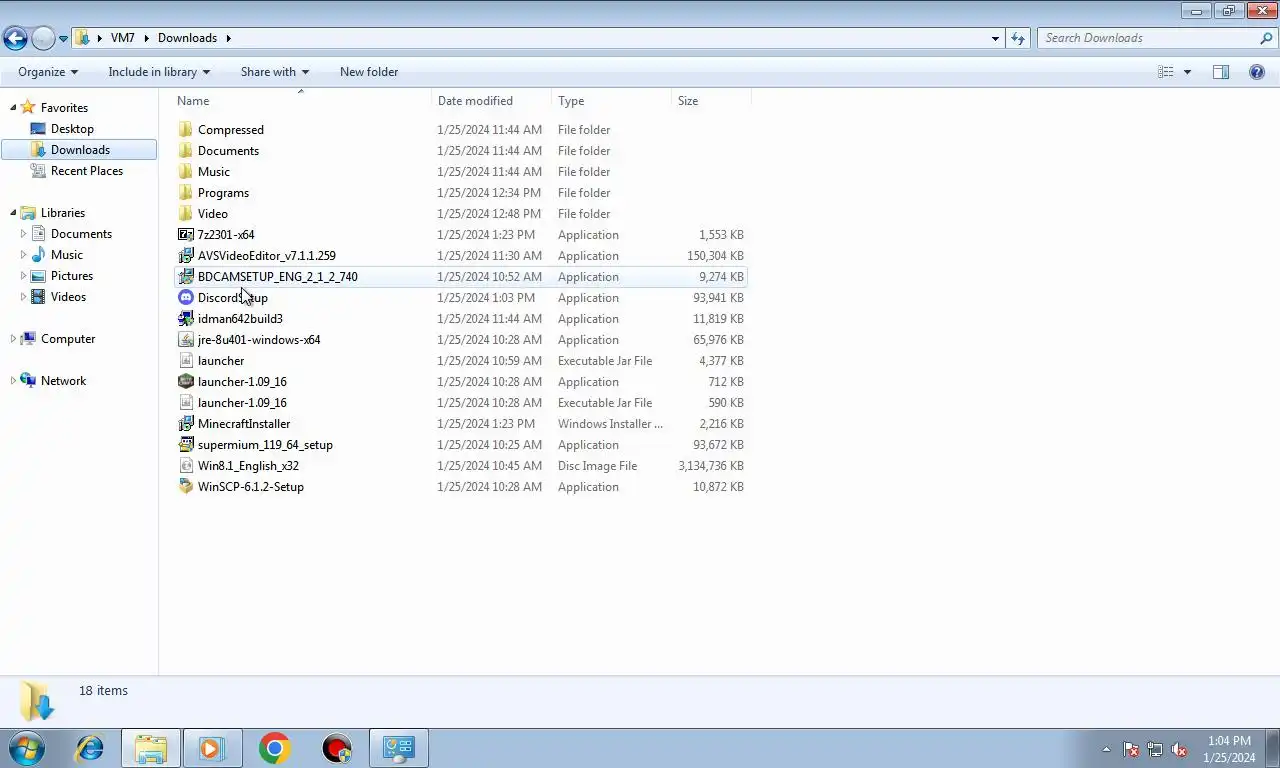Image resolution: width=1280 pixels, height=768 pixels.
Task: Select the Compressed folder icon
Action: [x=185, y=130]
